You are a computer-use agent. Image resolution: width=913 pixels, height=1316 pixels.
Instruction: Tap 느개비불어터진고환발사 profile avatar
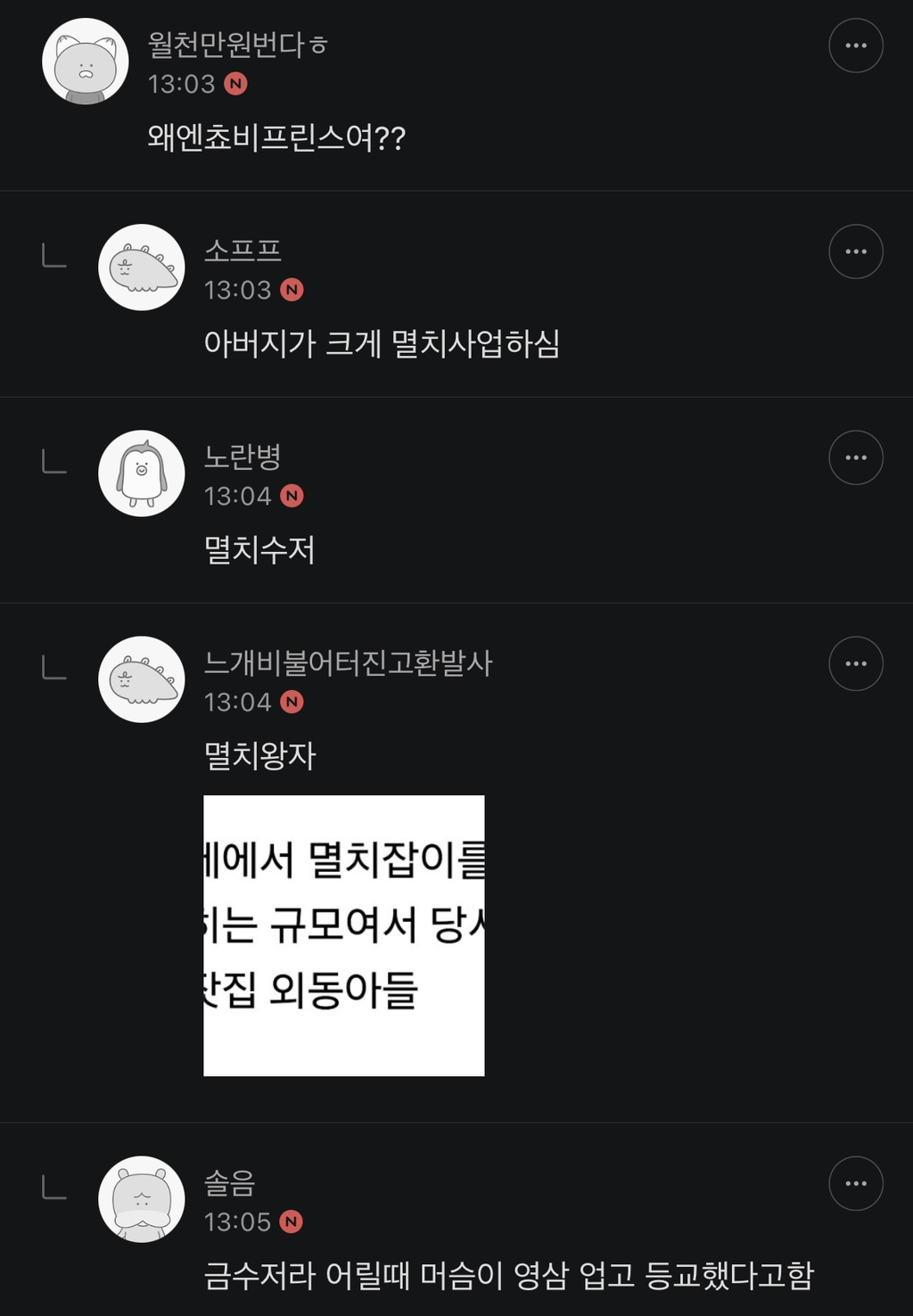[x=142, y=679]
